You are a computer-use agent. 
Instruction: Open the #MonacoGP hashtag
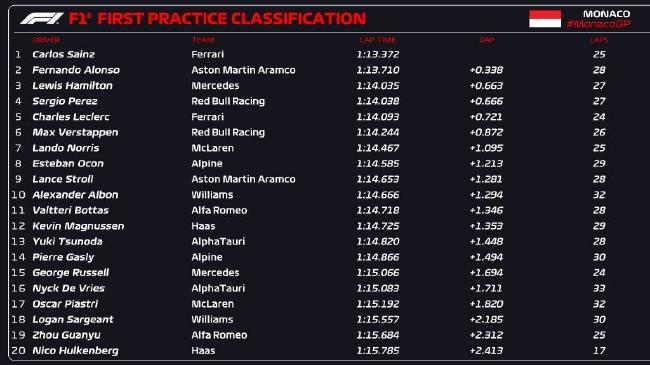click(x=599, y=24)
